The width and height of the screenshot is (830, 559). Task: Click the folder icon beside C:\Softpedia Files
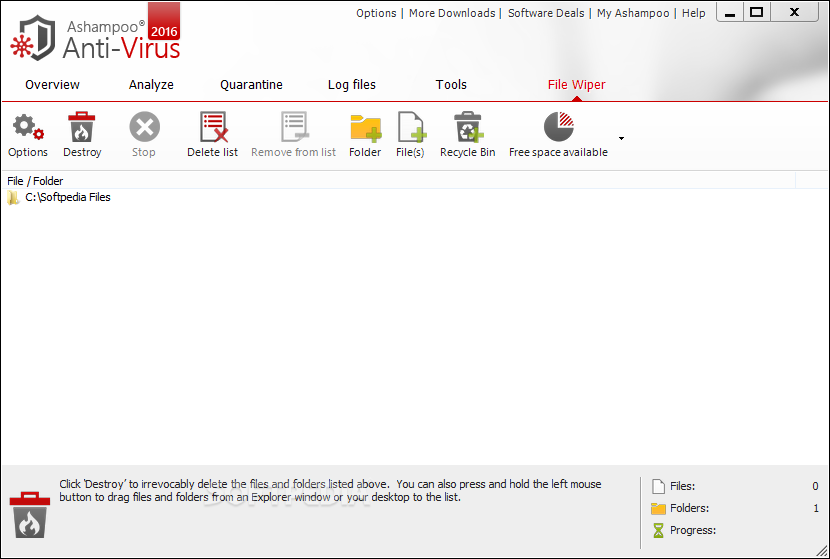tap(13, 198)
